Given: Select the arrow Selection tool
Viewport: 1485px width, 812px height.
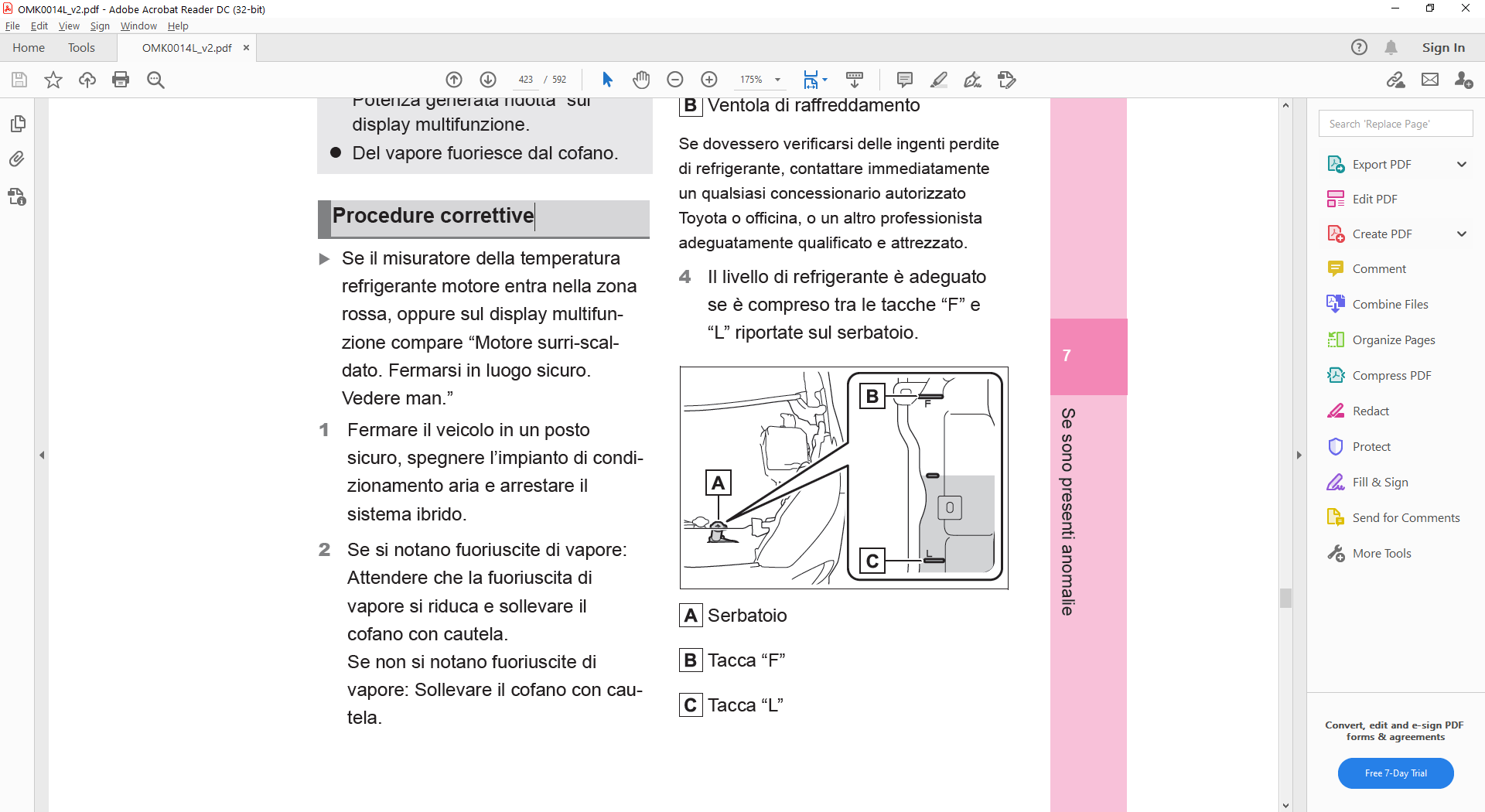Looking at the screenshot, I should tap(607, 80).
